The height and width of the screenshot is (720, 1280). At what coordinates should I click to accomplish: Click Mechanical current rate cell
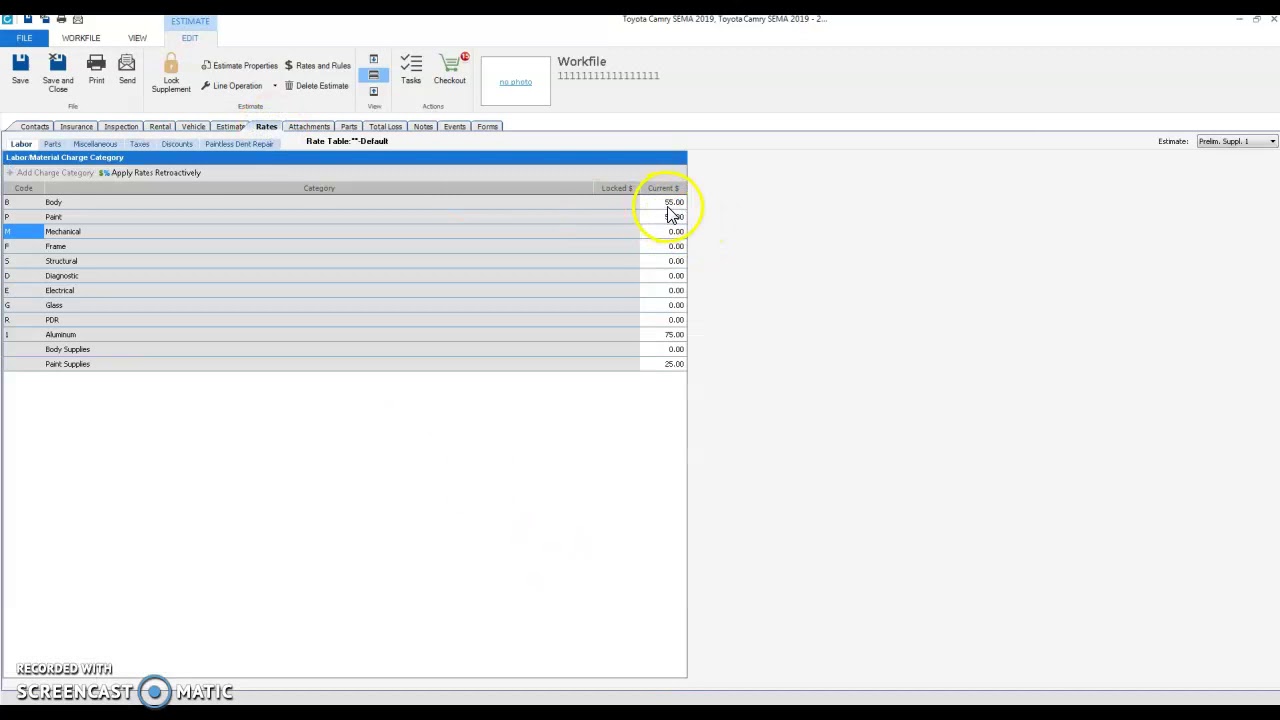663,232
